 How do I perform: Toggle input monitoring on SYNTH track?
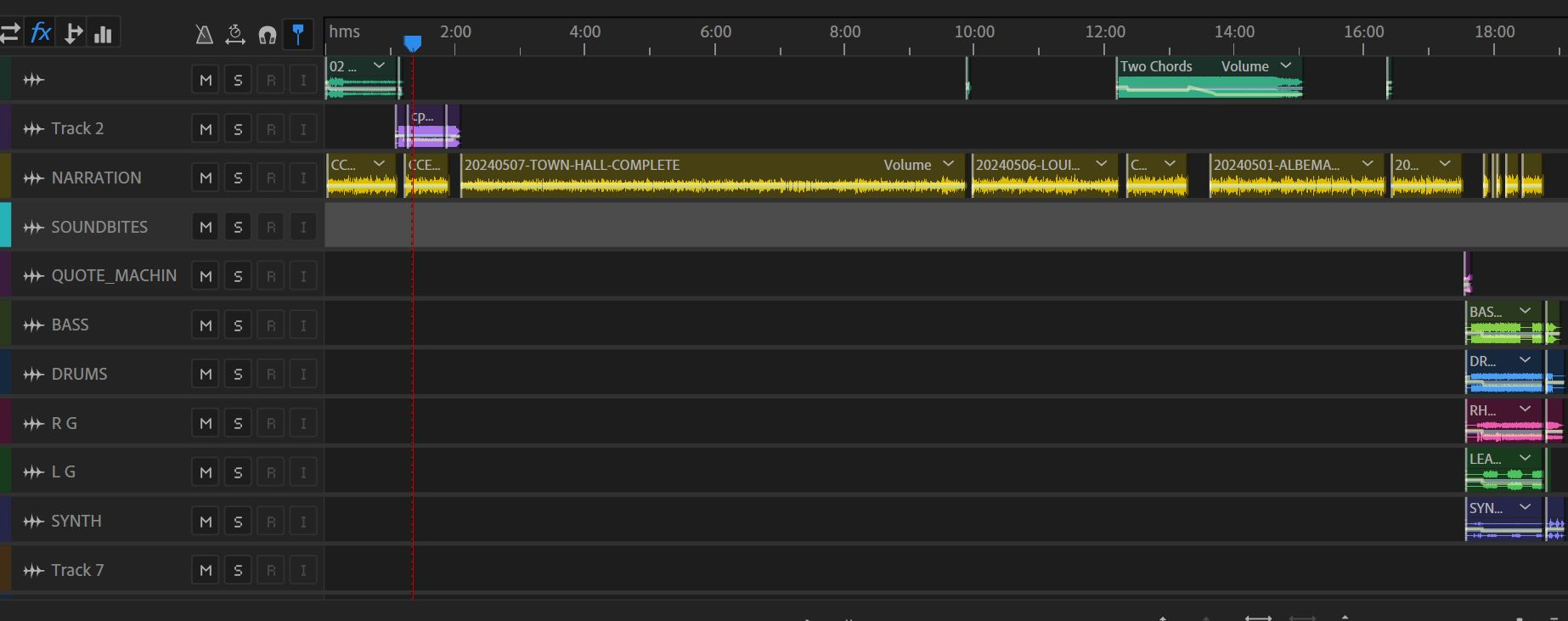click(303, 522)
